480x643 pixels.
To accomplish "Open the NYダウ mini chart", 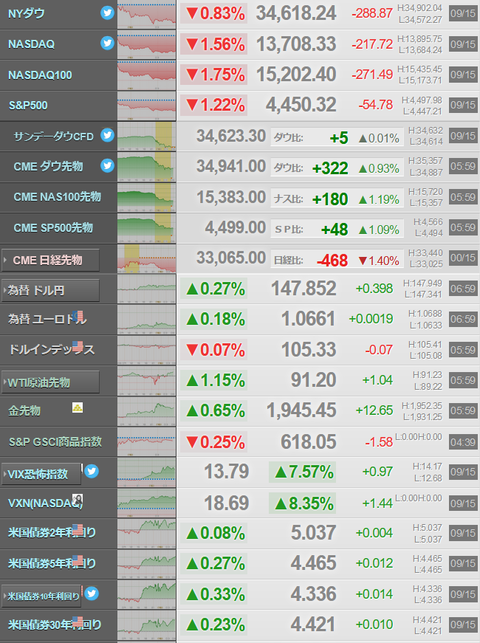I will 147,15.
